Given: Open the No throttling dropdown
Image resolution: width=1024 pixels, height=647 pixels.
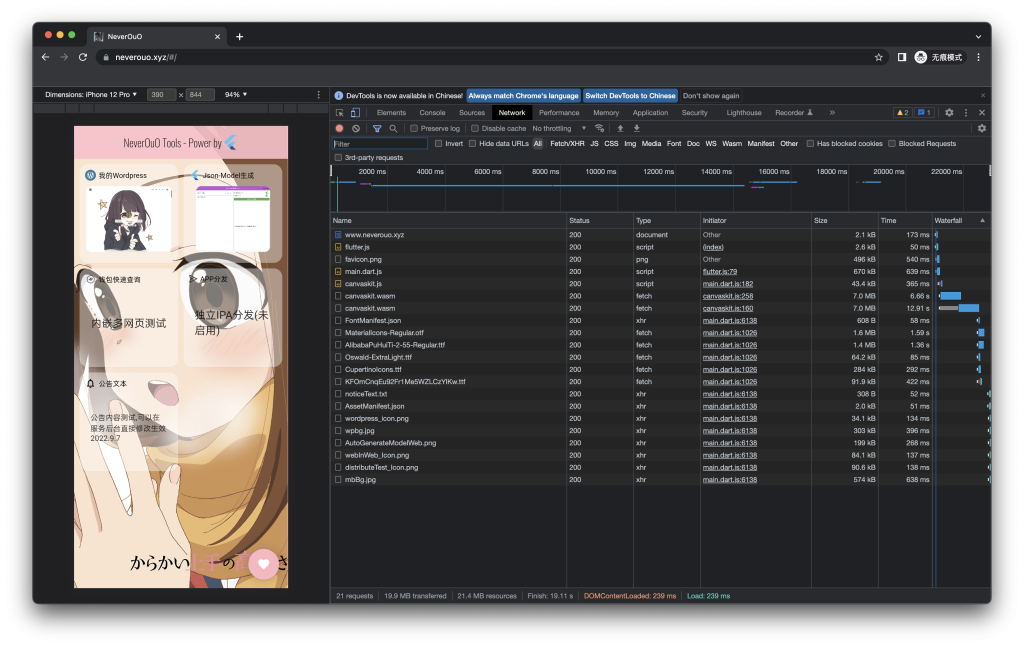Looking at the screenshot, I should tap(556, 129).
